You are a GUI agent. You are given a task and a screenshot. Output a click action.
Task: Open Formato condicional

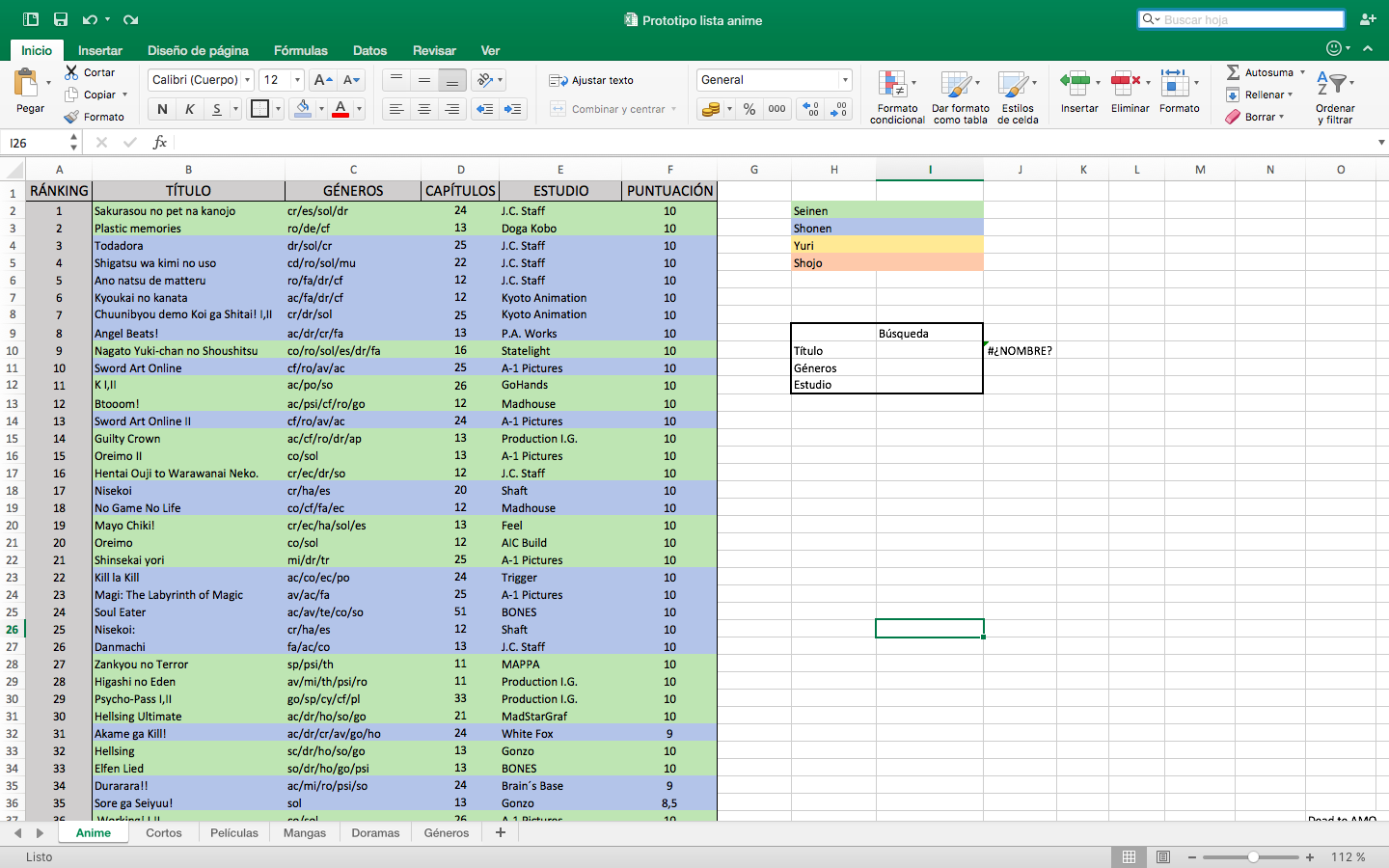point(897,96)
